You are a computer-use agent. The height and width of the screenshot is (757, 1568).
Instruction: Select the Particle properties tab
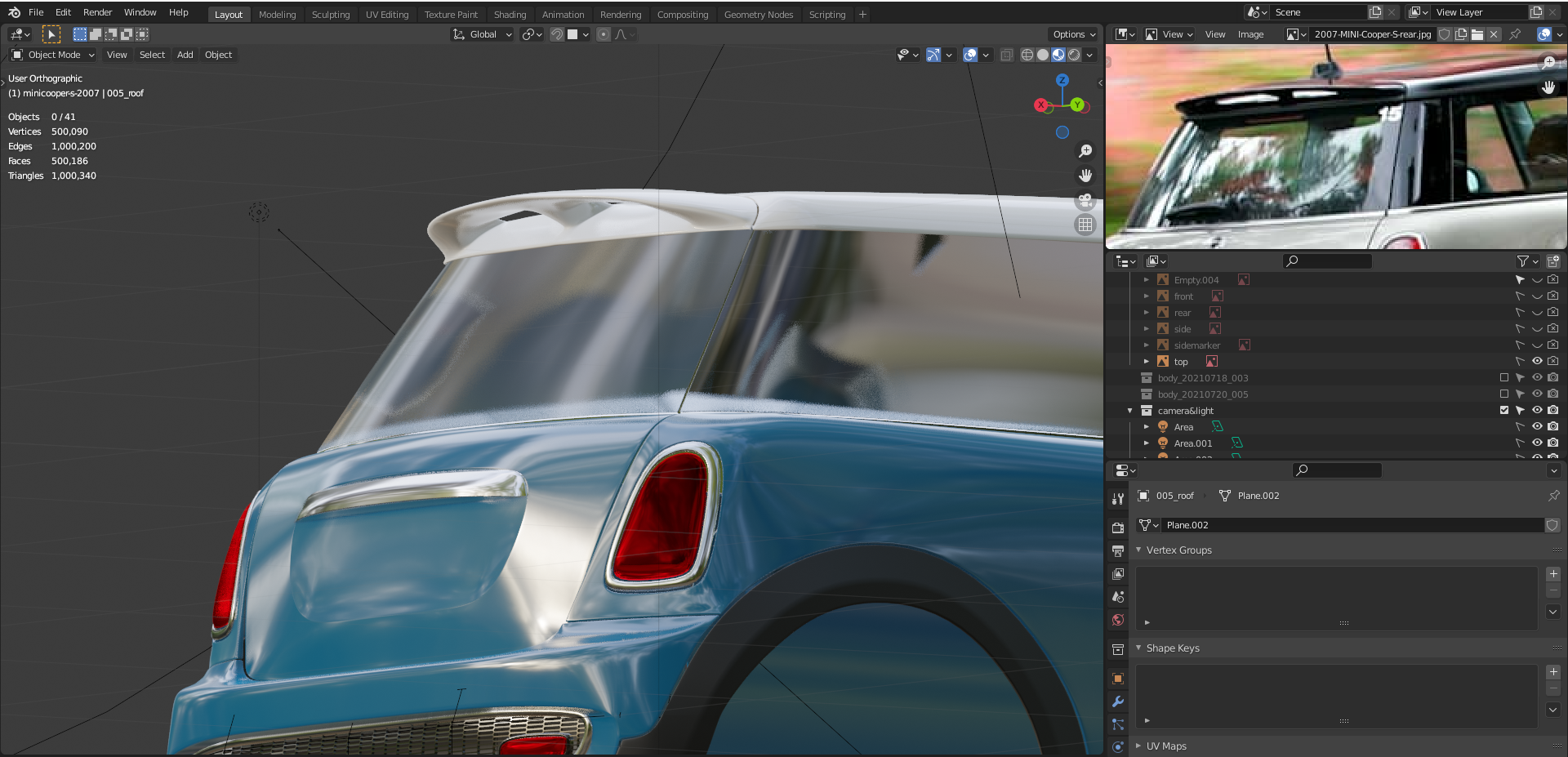[x=1117, y=724]
